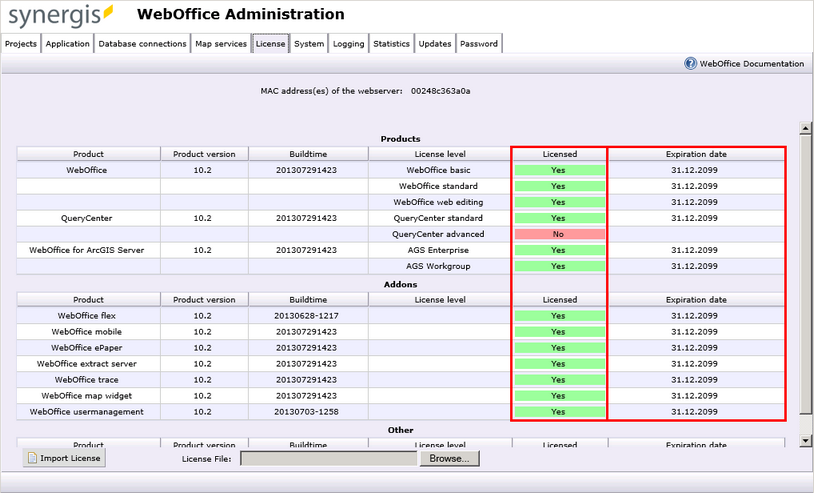Click the QueryCenter advanced license level
The height and width of the screenshot is (493, 814).
[x=439, y=234]
